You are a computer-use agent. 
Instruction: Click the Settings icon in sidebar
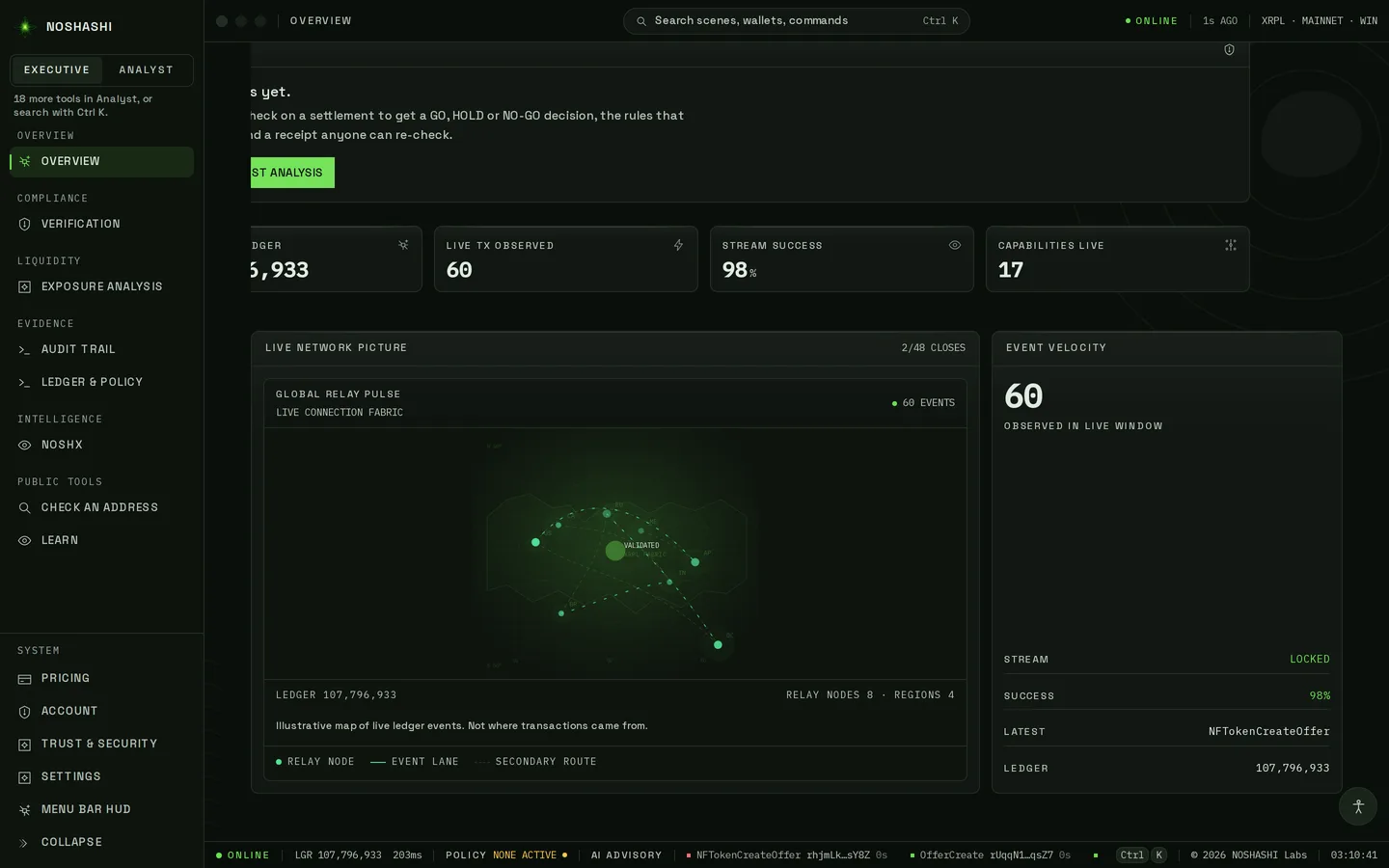25,777
